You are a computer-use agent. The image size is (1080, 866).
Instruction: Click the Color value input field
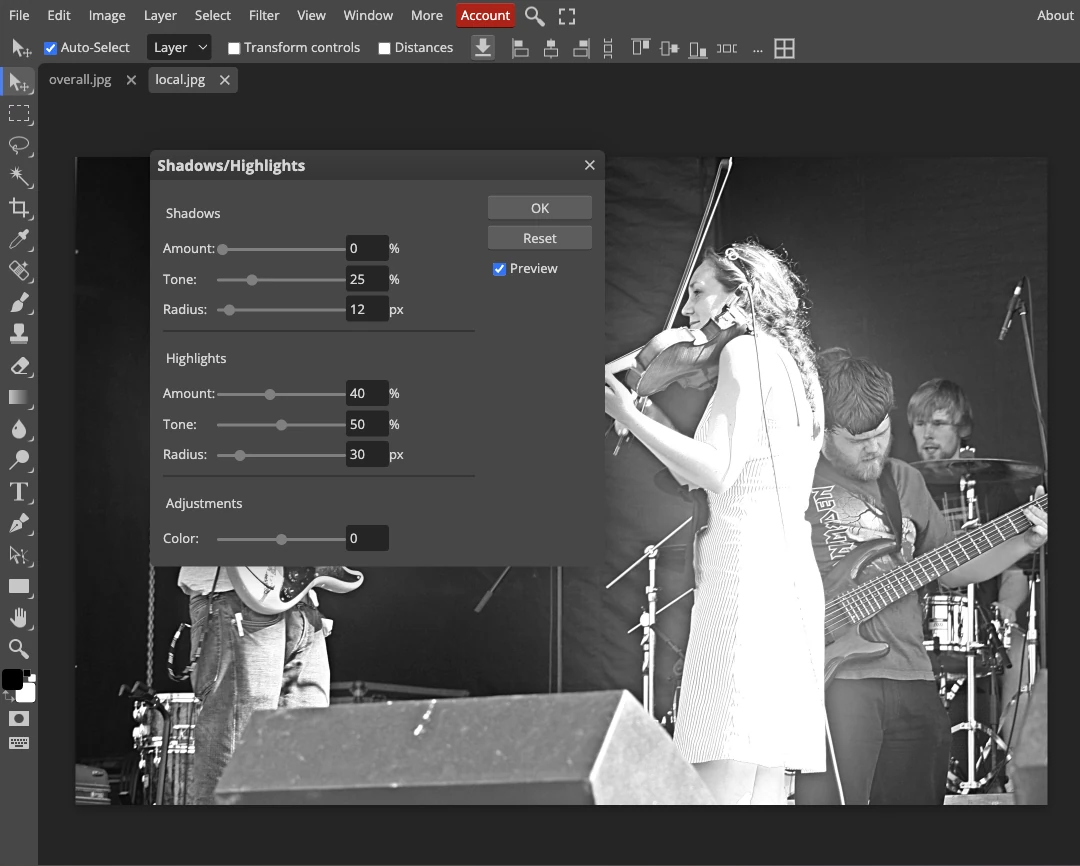point(367,538)
